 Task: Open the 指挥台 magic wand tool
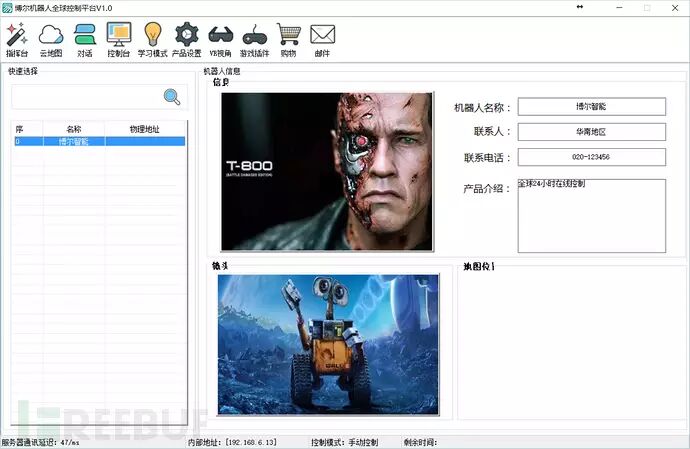[17, 40]
